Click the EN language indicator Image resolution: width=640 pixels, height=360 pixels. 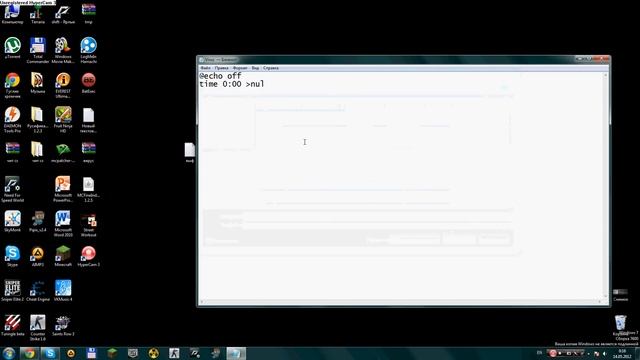[x=539, y=353]
